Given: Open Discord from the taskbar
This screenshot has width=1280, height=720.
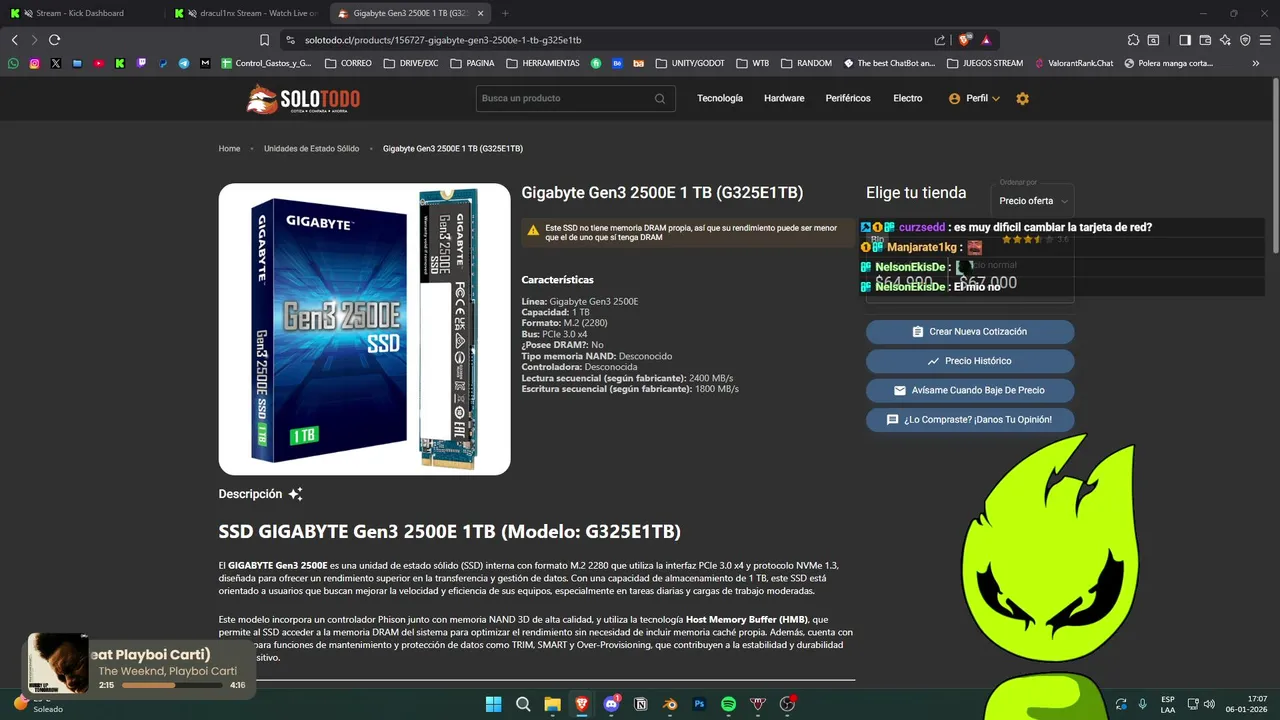Looking at the screenshot, I should click(x=611, y=704).
